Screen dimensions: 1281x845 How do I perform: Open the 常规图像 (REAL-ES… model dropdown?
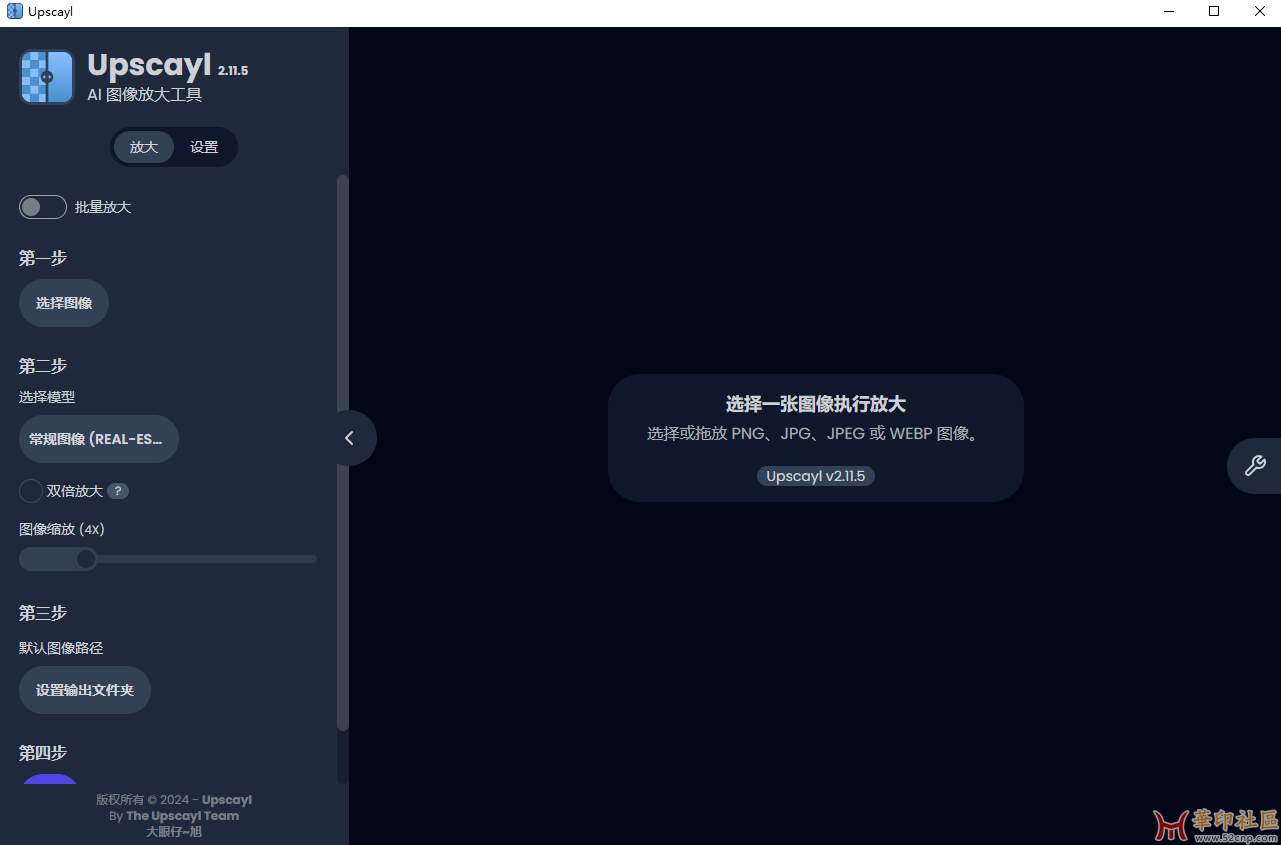[99, 439]
